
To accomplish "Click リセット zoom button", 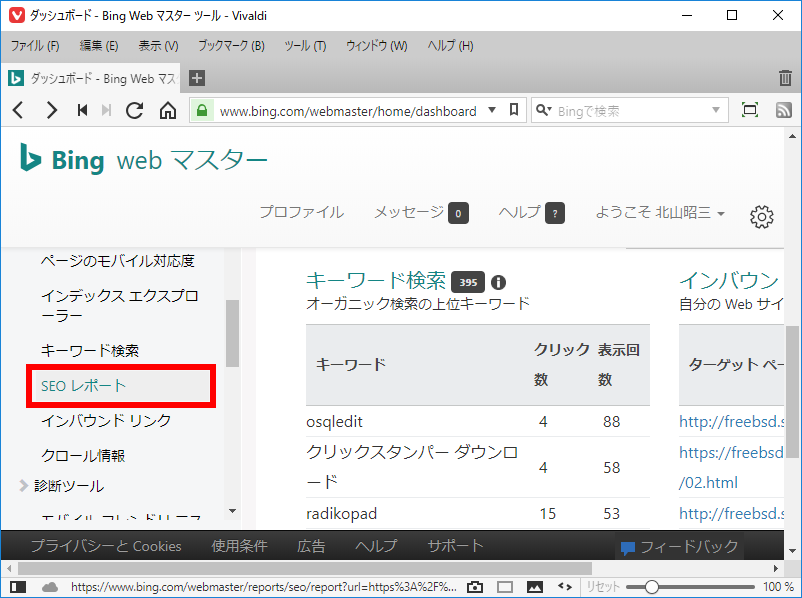I will click(x=603, y=587).
